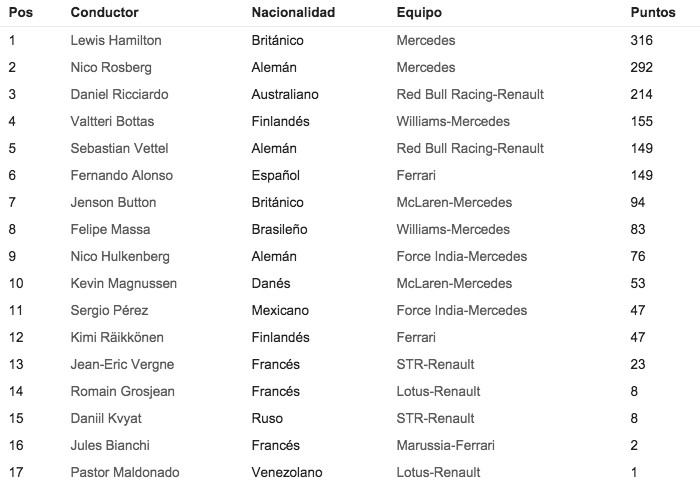
Task: Select the Lewis Hamilton driver name
Action: tap(116, 41)
